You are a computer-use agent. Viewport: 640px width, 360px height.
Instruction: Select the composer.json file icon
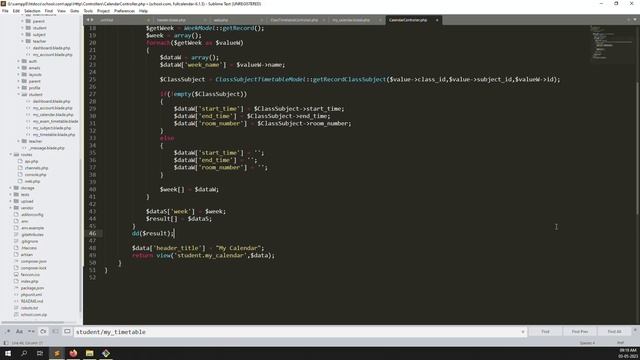(x=16, y=261)
